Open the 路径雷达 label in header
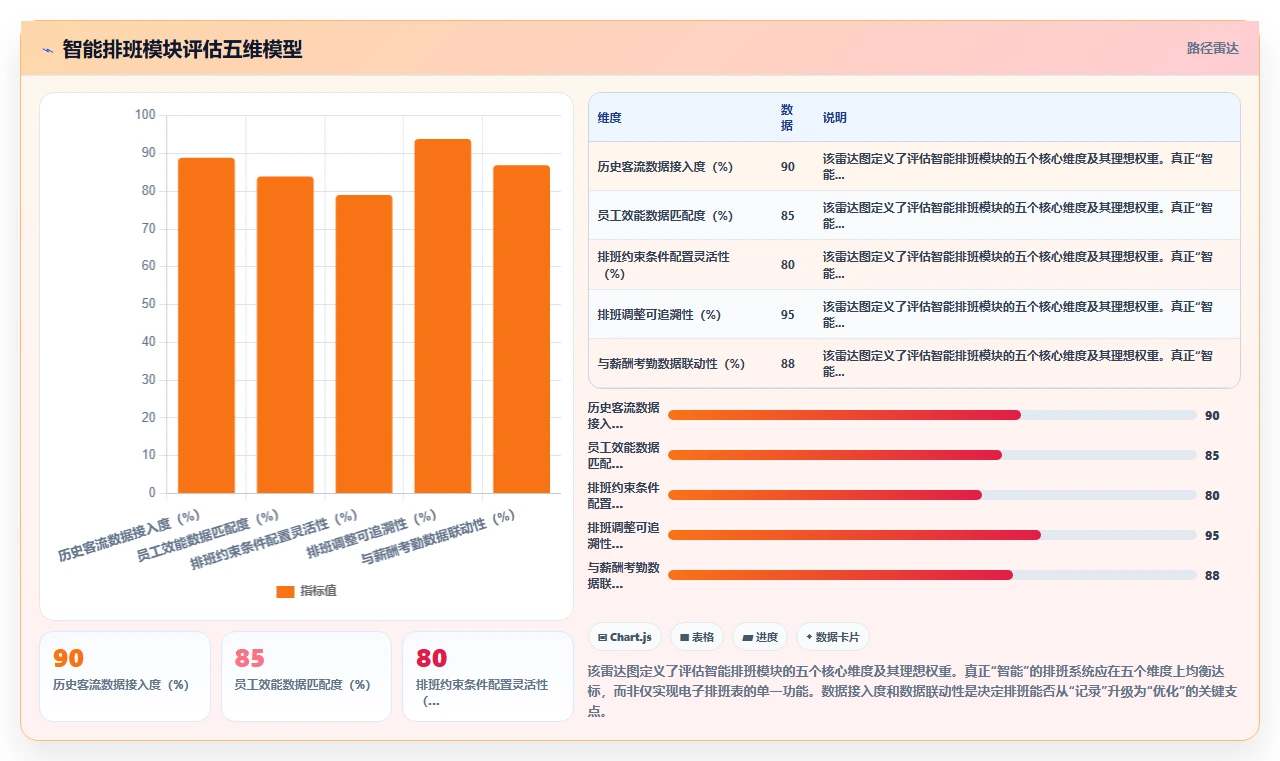The width and height of the screenshot is (1280, 761). tap(1212, 48)
